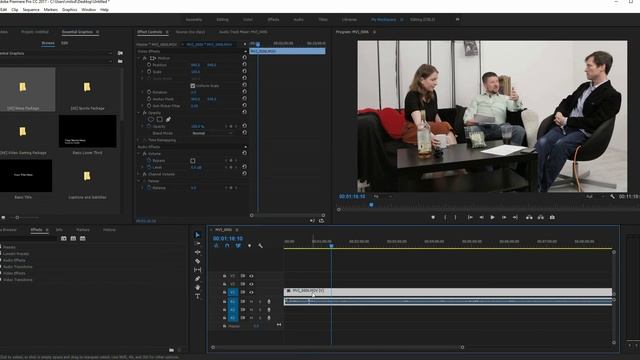Click Export Frame camera icon
This screenshot has height=360, width=640.
pyautogui.click(x=552, y=218)
